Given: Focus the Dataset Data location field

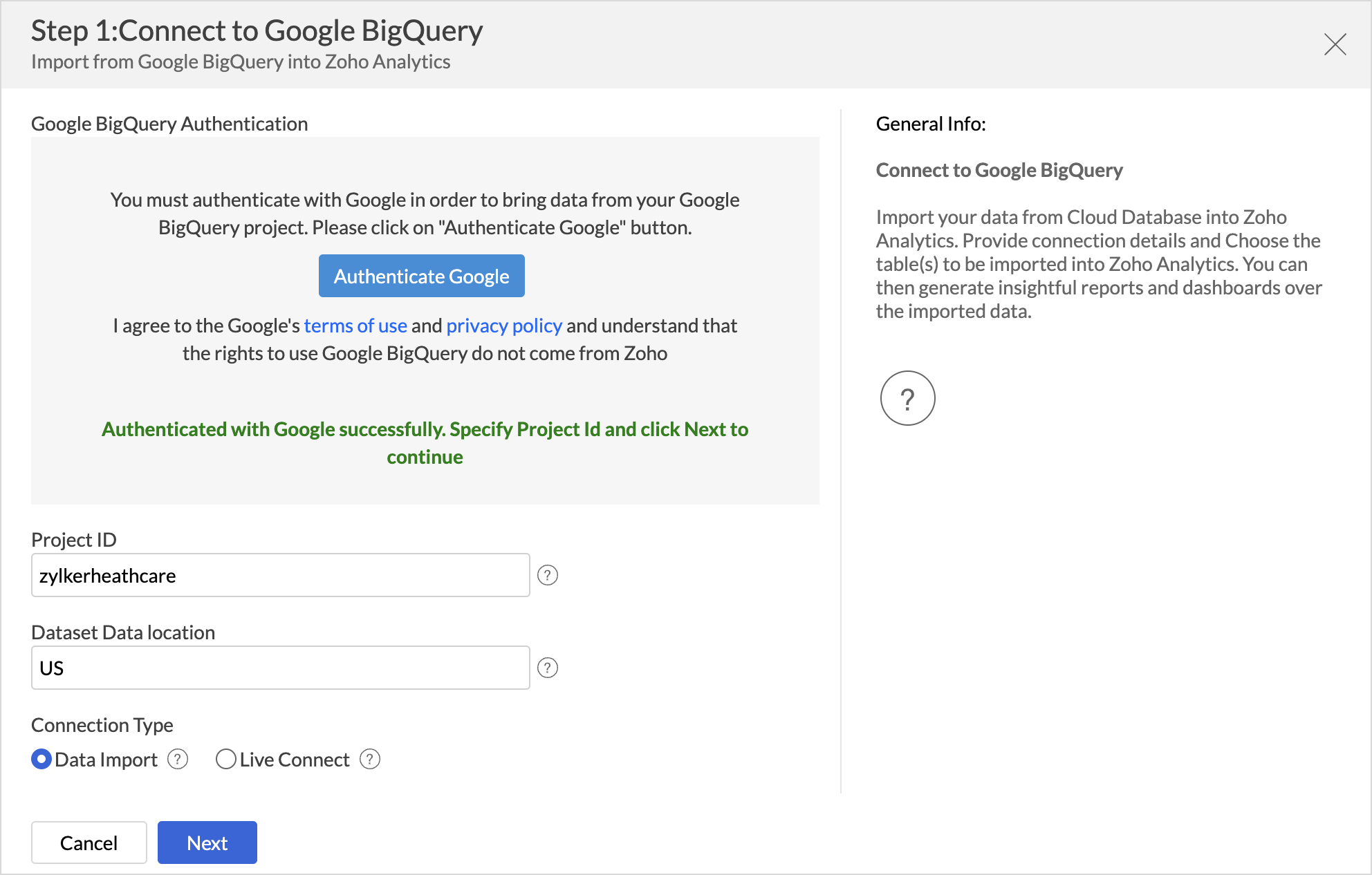Looking at the screenshot, I should [281, 668].
